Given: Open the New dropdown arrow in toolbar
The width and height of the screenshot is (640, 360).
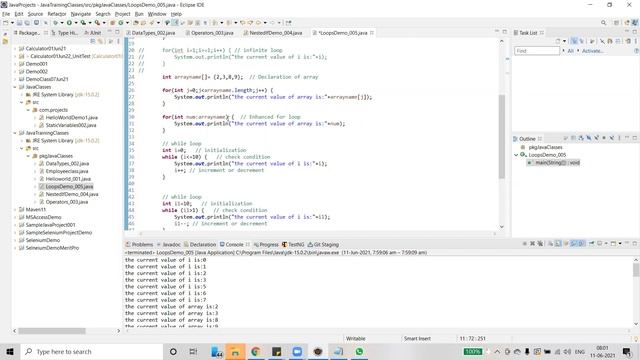Looking at the screenshot, I should tap(12, 22).
